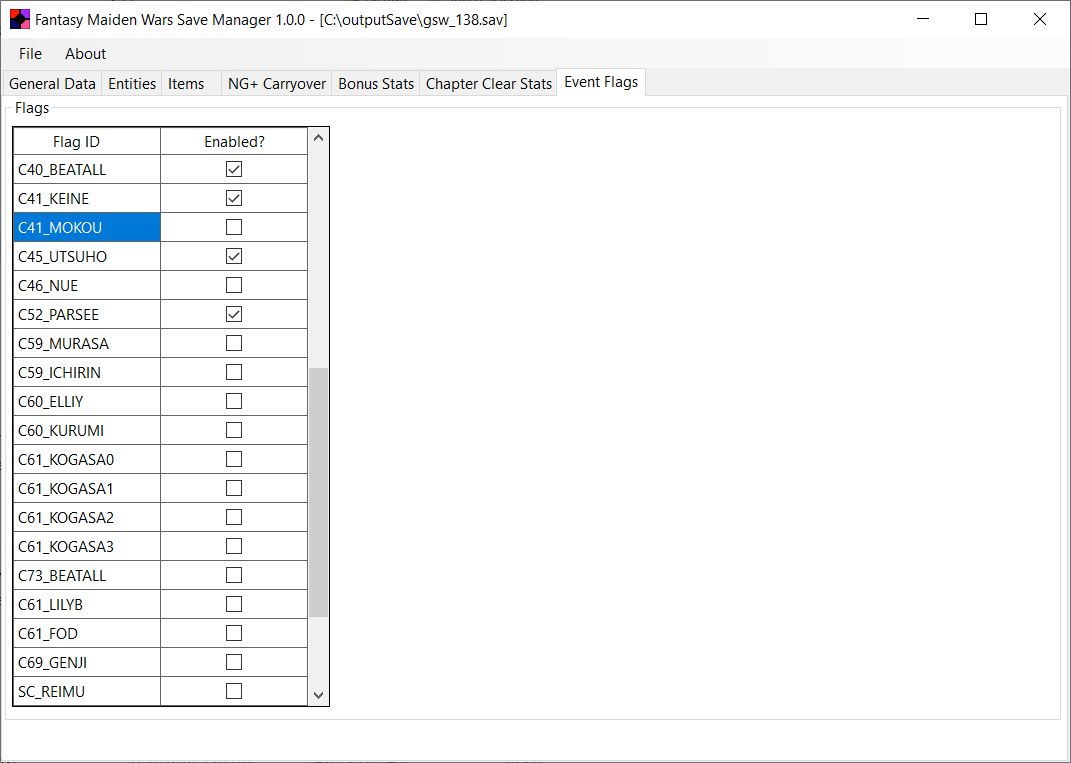Select the C60_ELLIY flag ID cell

click(x=87, y=402)
